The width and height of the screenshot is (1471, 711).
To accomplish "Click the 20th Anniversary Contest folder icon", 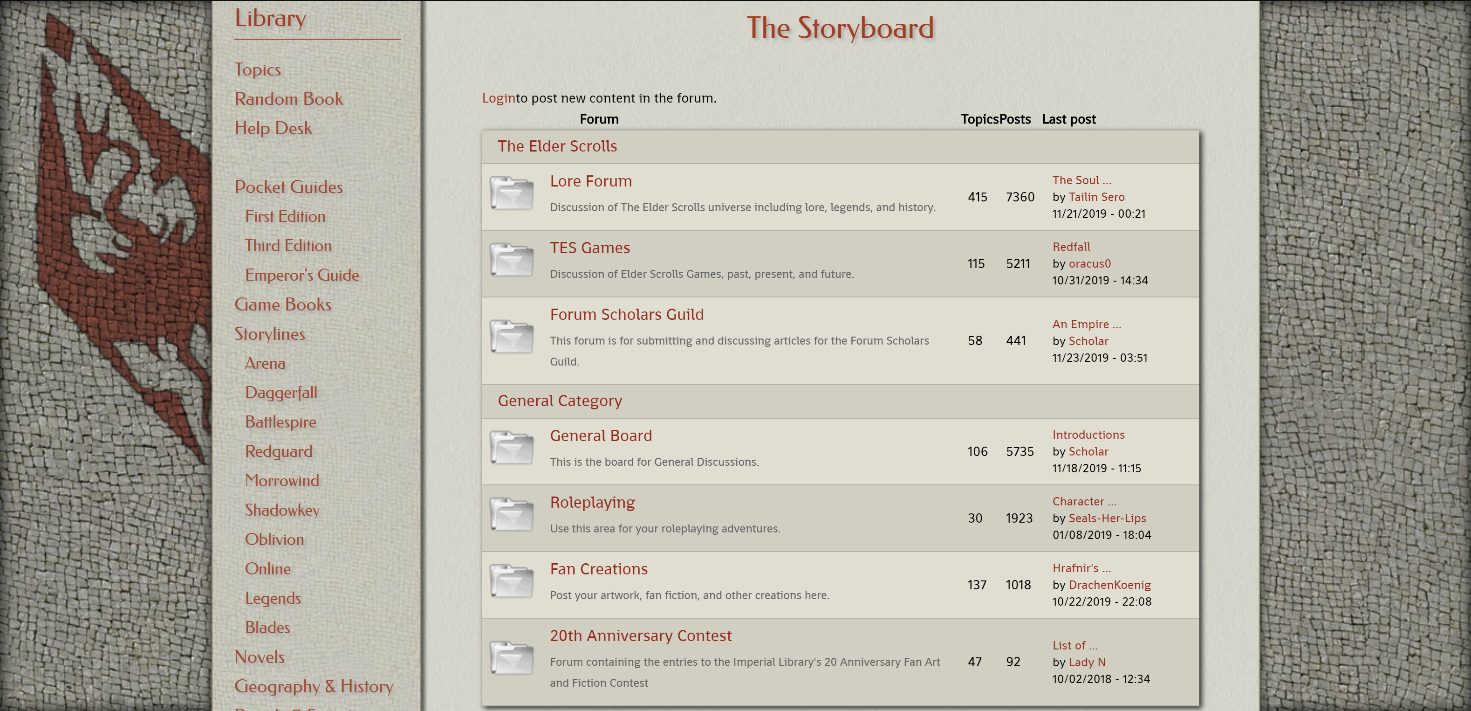I will click(512, 658).
